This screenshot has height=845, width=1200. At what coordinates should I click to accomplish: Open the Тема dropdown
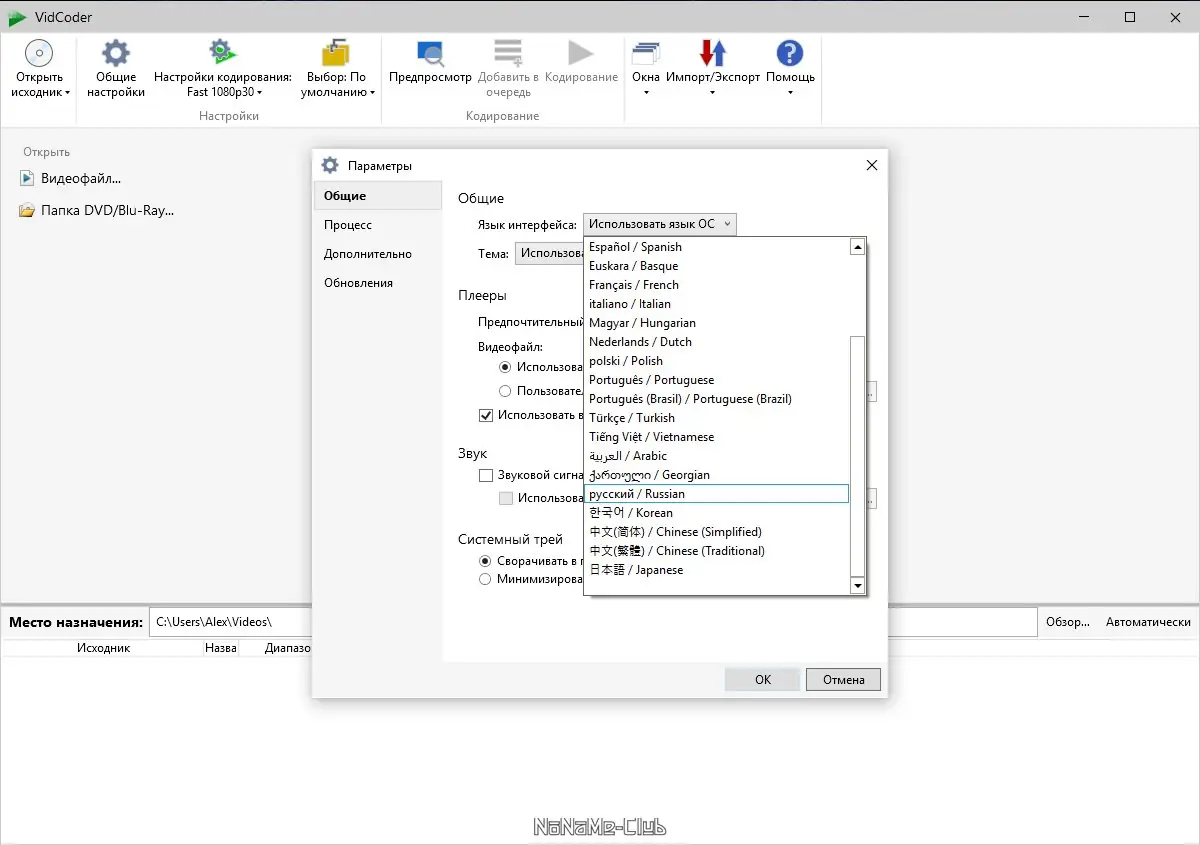point(549,254)
